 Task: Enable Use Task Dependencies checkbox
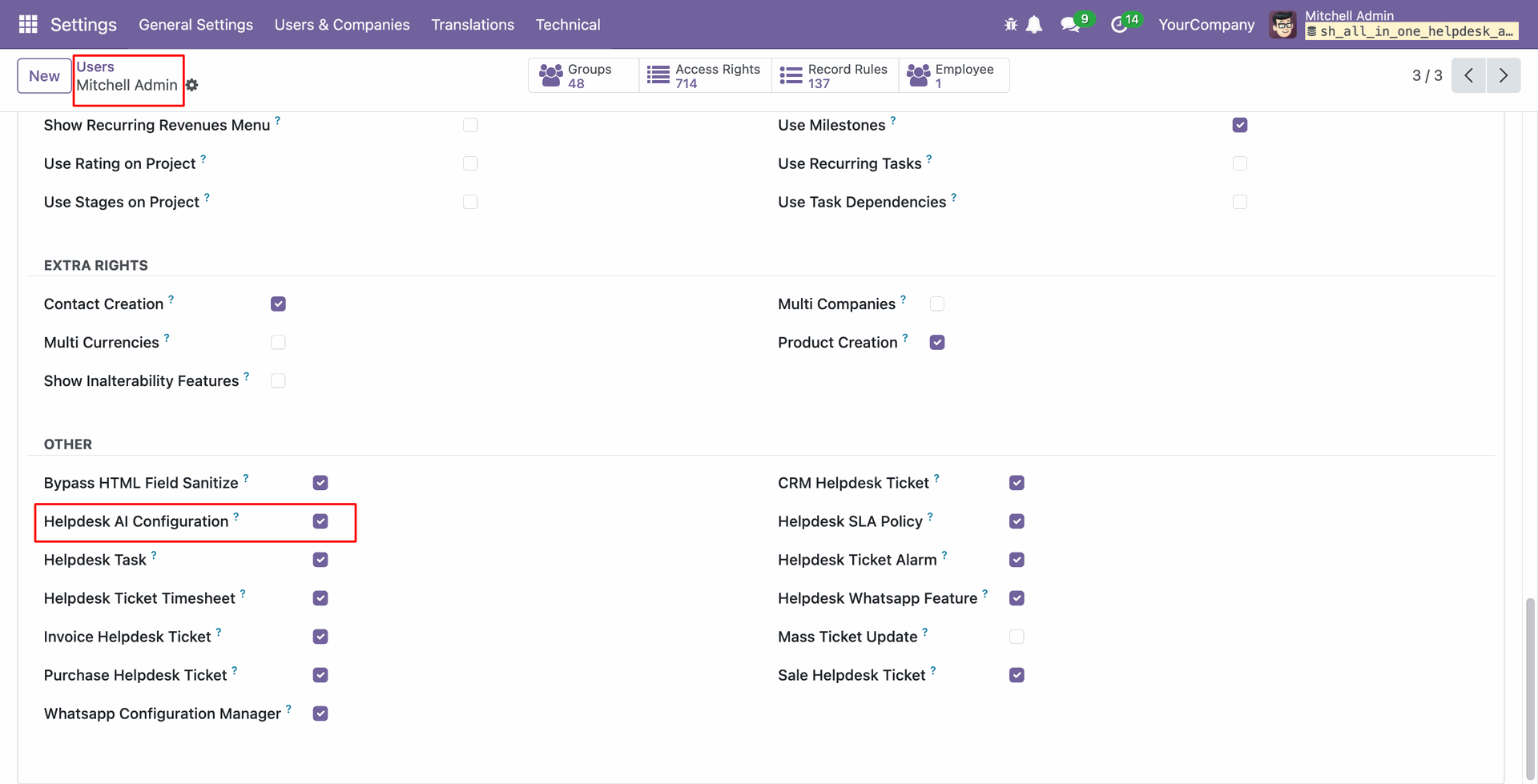tap(1240, 202)
